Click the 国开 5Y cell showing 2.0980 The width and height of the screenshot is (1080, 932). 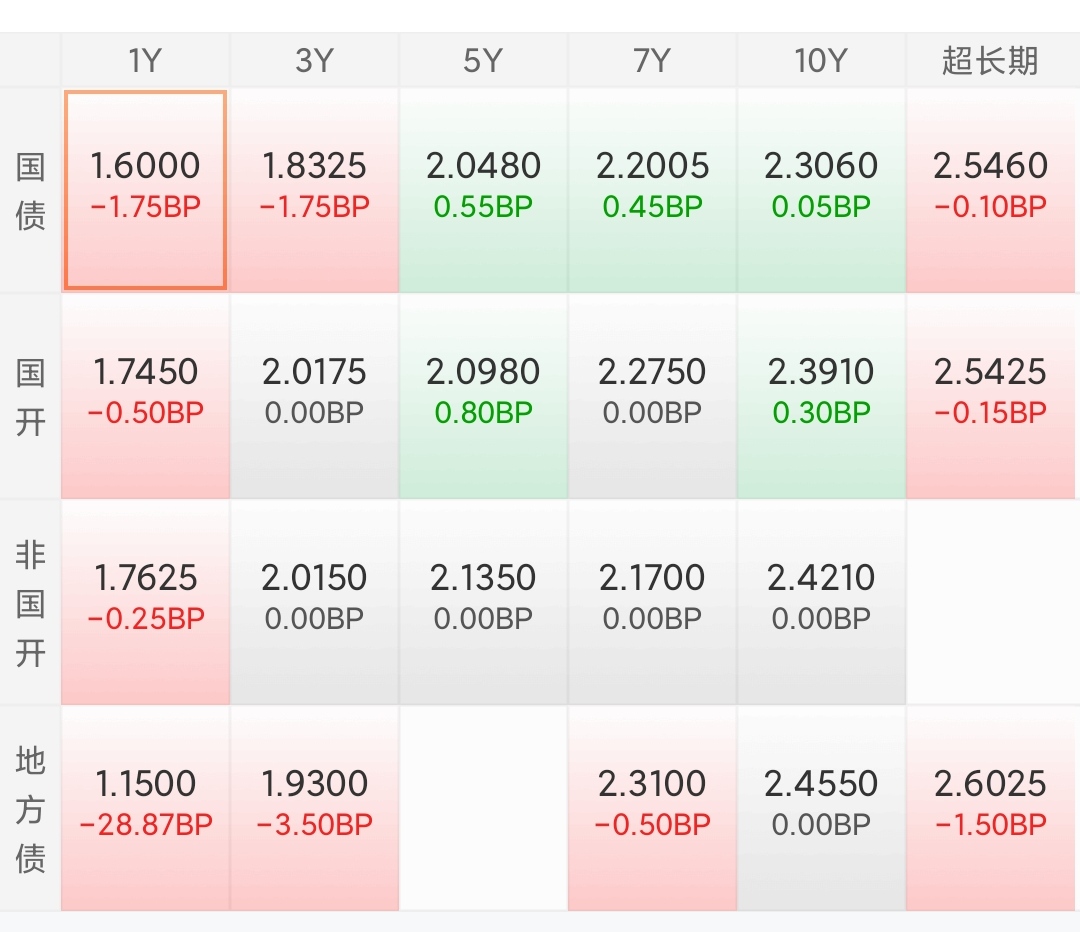pos(483,397)
